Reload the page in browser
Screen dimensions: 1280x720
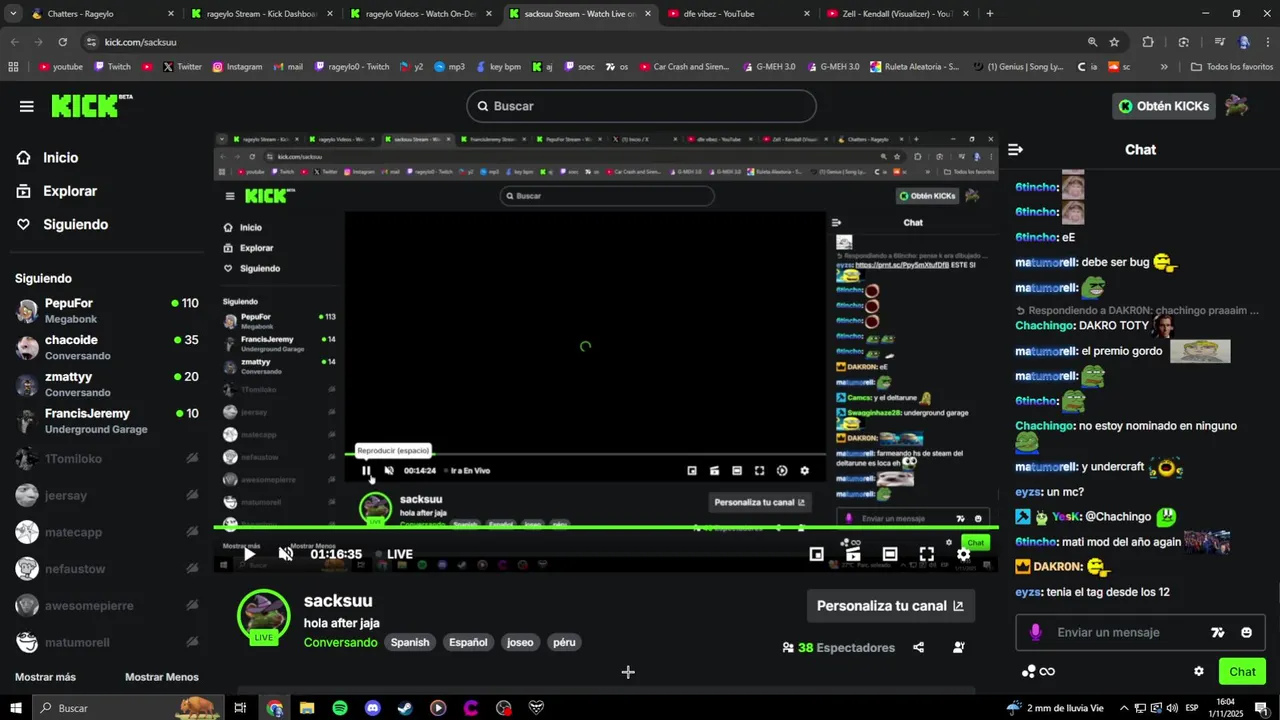(62, 42)
